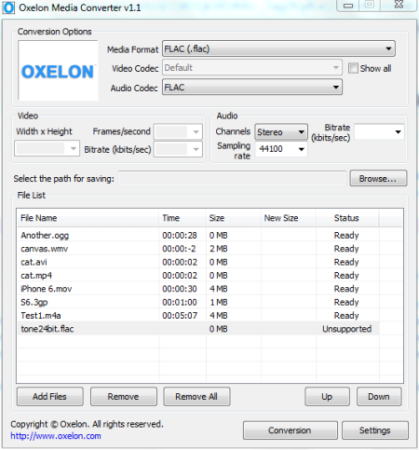The height and width of the screenshot is (450, 419).
Task: Select the Another.ogg file row
Action: click(198, 235)
